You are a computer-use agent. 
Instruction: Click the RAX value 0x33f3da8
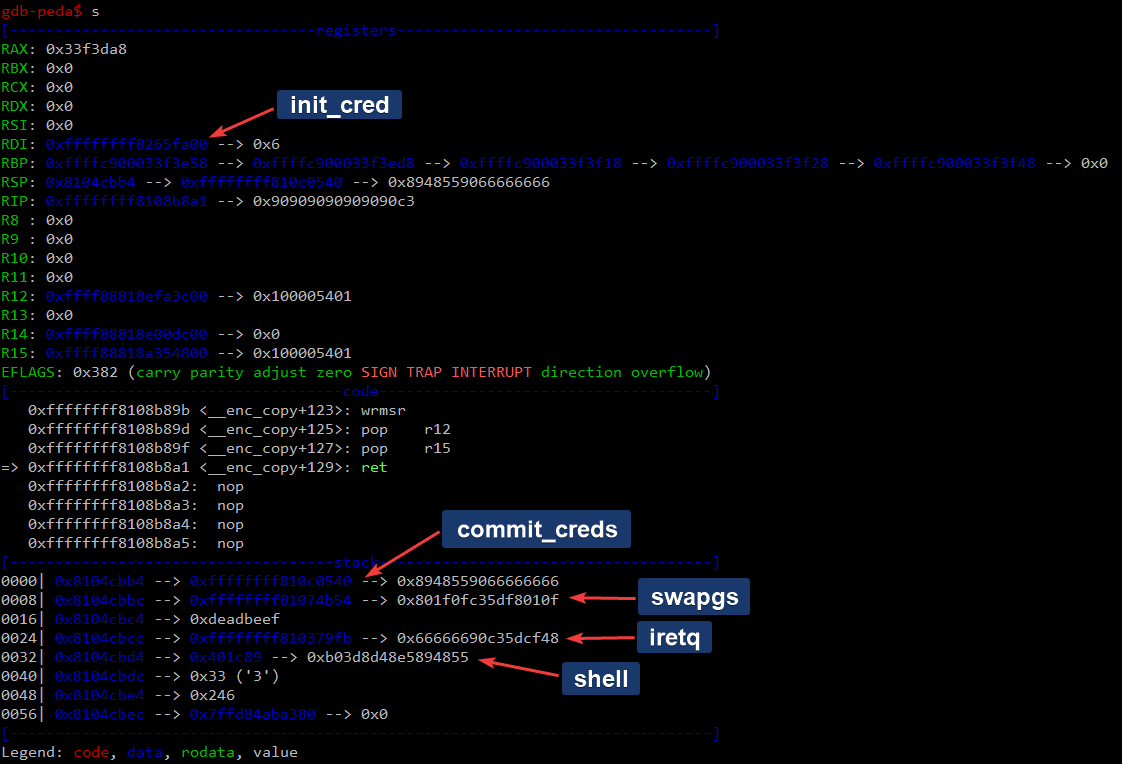(x=86, y=49)
